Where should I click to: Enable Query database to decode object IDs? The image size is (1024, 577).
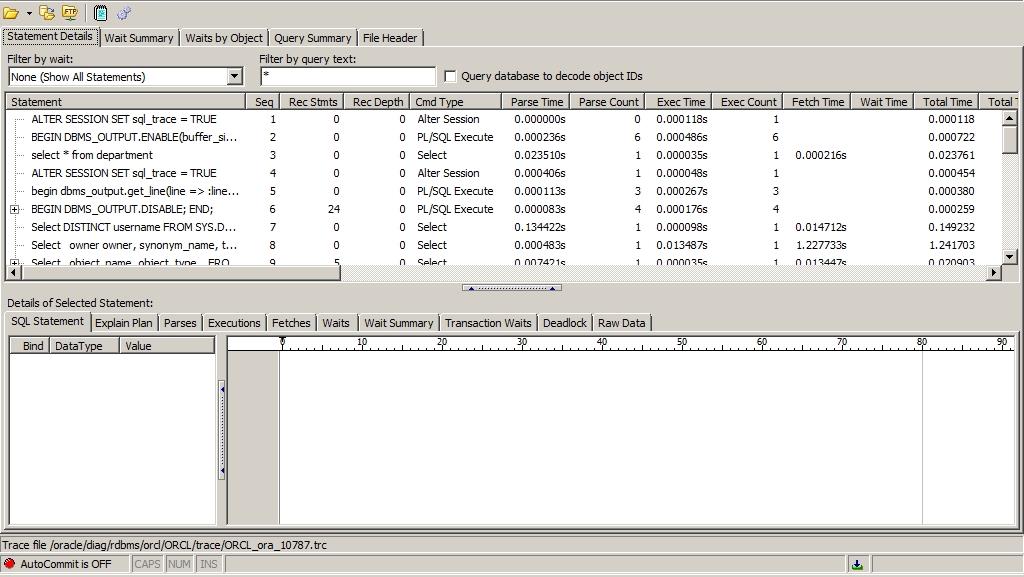[451, 76]
